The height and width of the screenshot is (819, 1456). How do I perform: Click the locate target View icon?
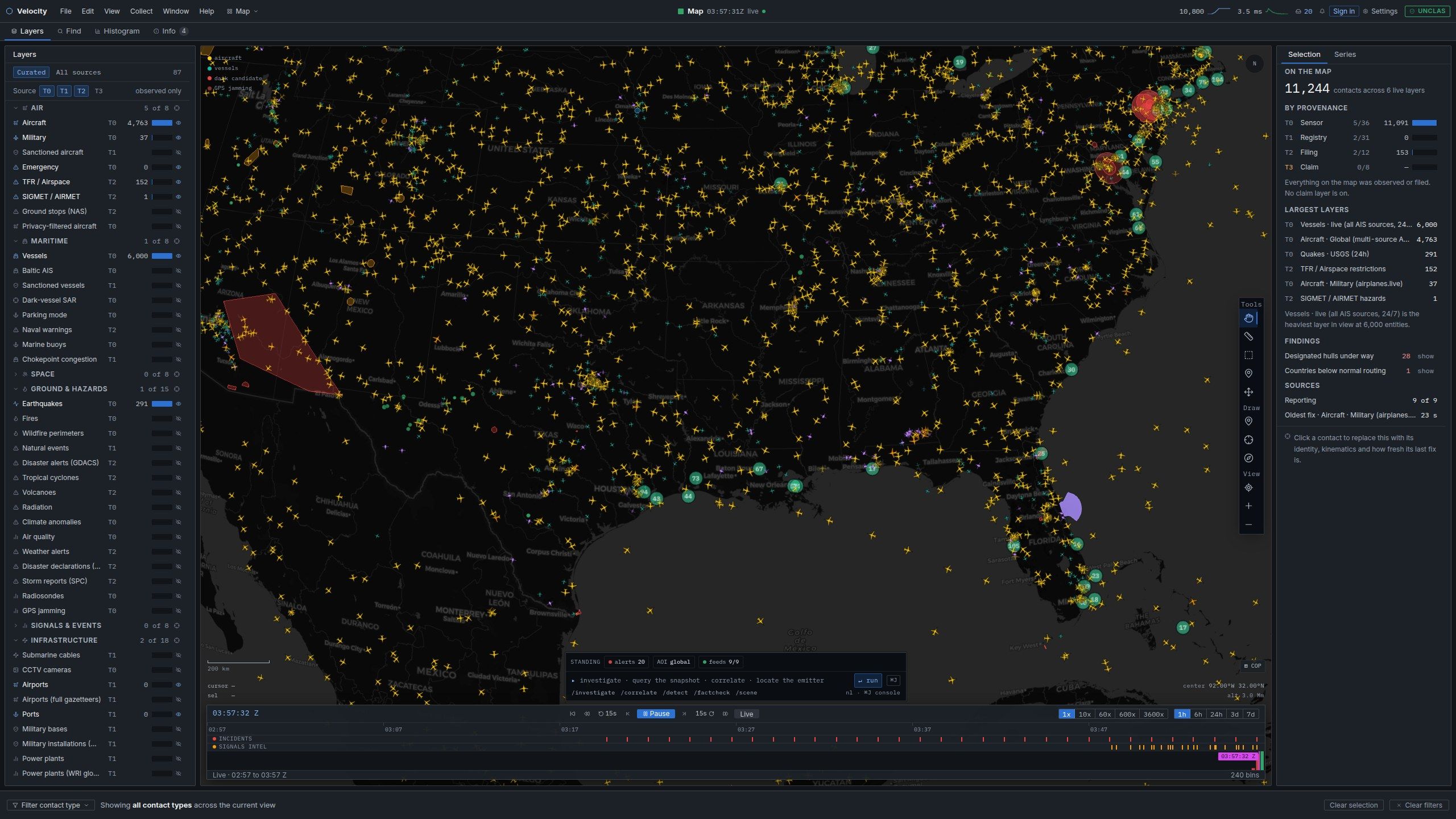[1248, 487]
